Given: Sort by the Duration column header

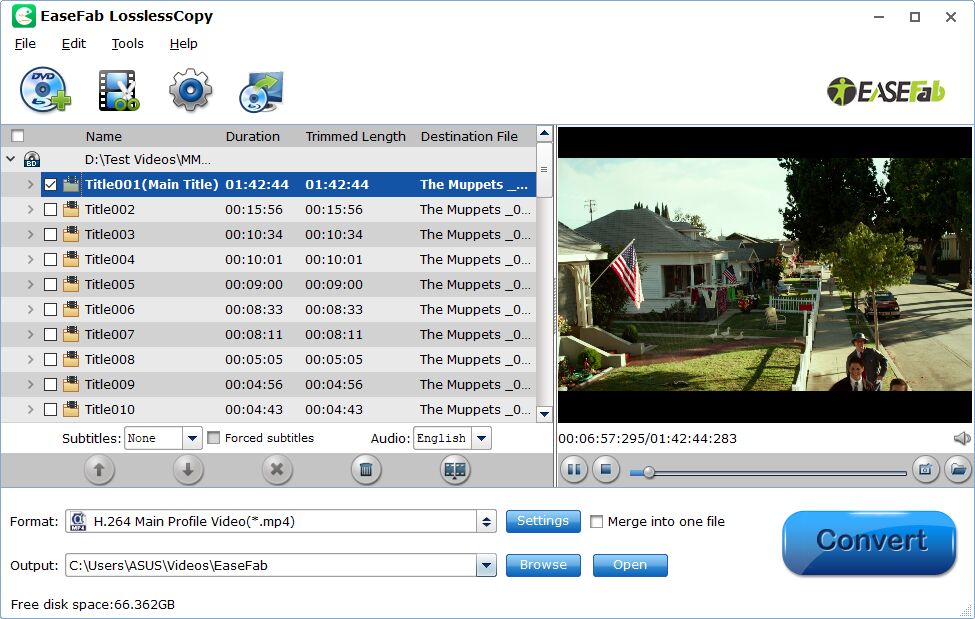Looking at the screenshot, I should pyautogui.click(x=252, y=136).
